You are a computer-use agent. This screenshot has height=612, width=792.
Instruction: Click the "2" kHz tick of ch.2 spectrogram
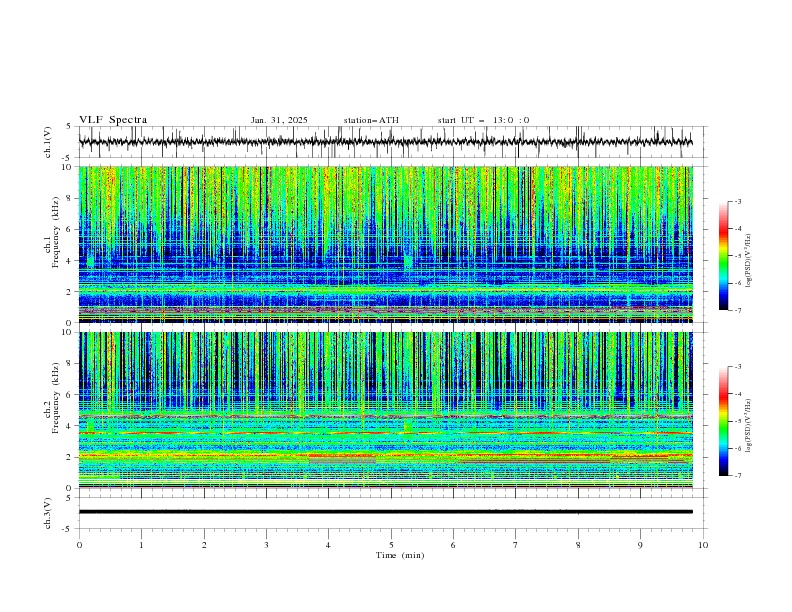pyautogui.click(x=70, y=457)
